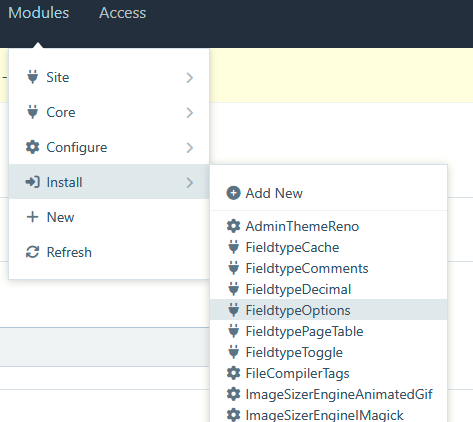Viewport: 473px width, 422px height.
Task: Click the gear icon next to Configure
Action: point(33,147)
